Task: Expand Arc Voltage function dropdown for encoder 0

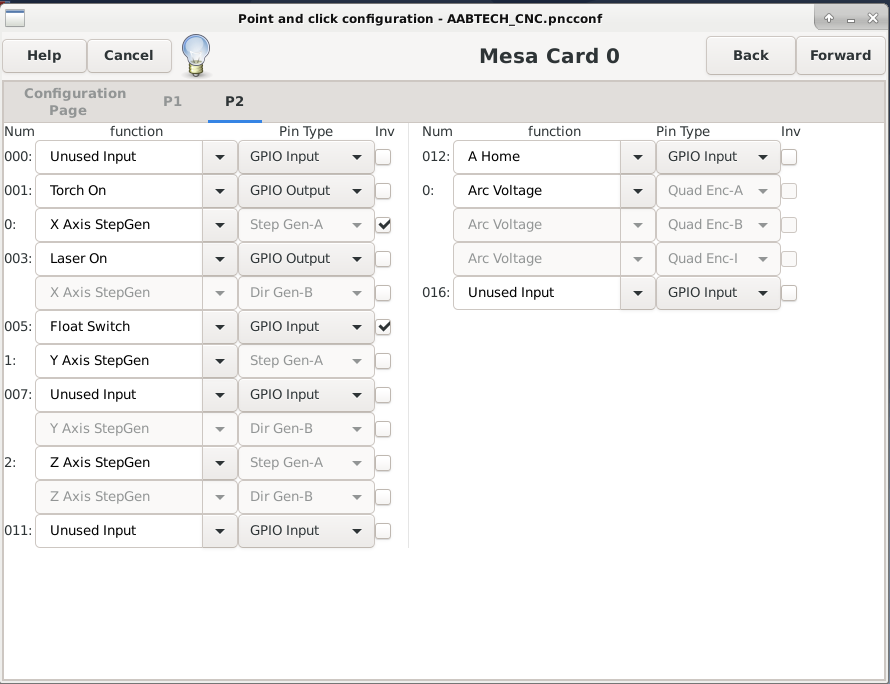Action: coord(637,191)
